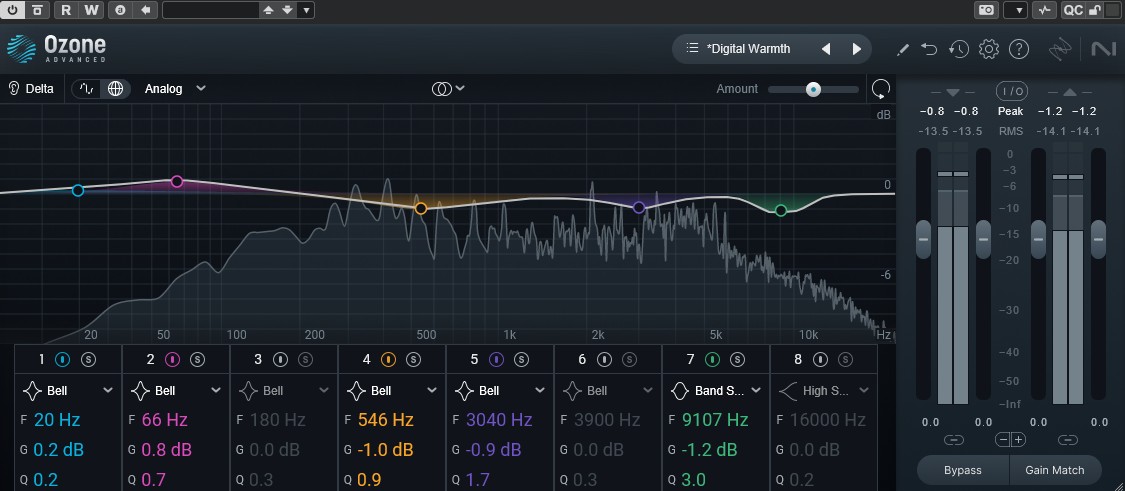Click band 7 frequency value 9107 Hz
Viewport: 1125px width, 491px height.
pyautogui.click(x=715, y=420)
